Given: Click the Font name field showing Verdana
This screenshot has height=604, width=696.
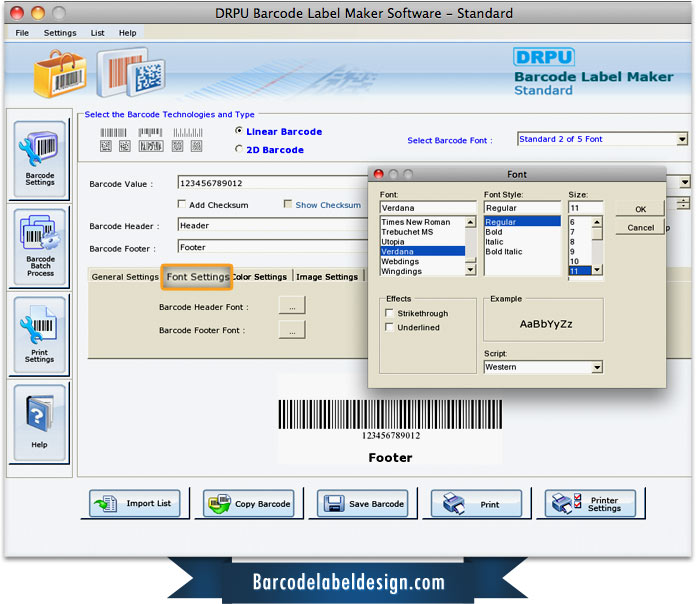Looking at the screenshot, I should pos(428,208).
